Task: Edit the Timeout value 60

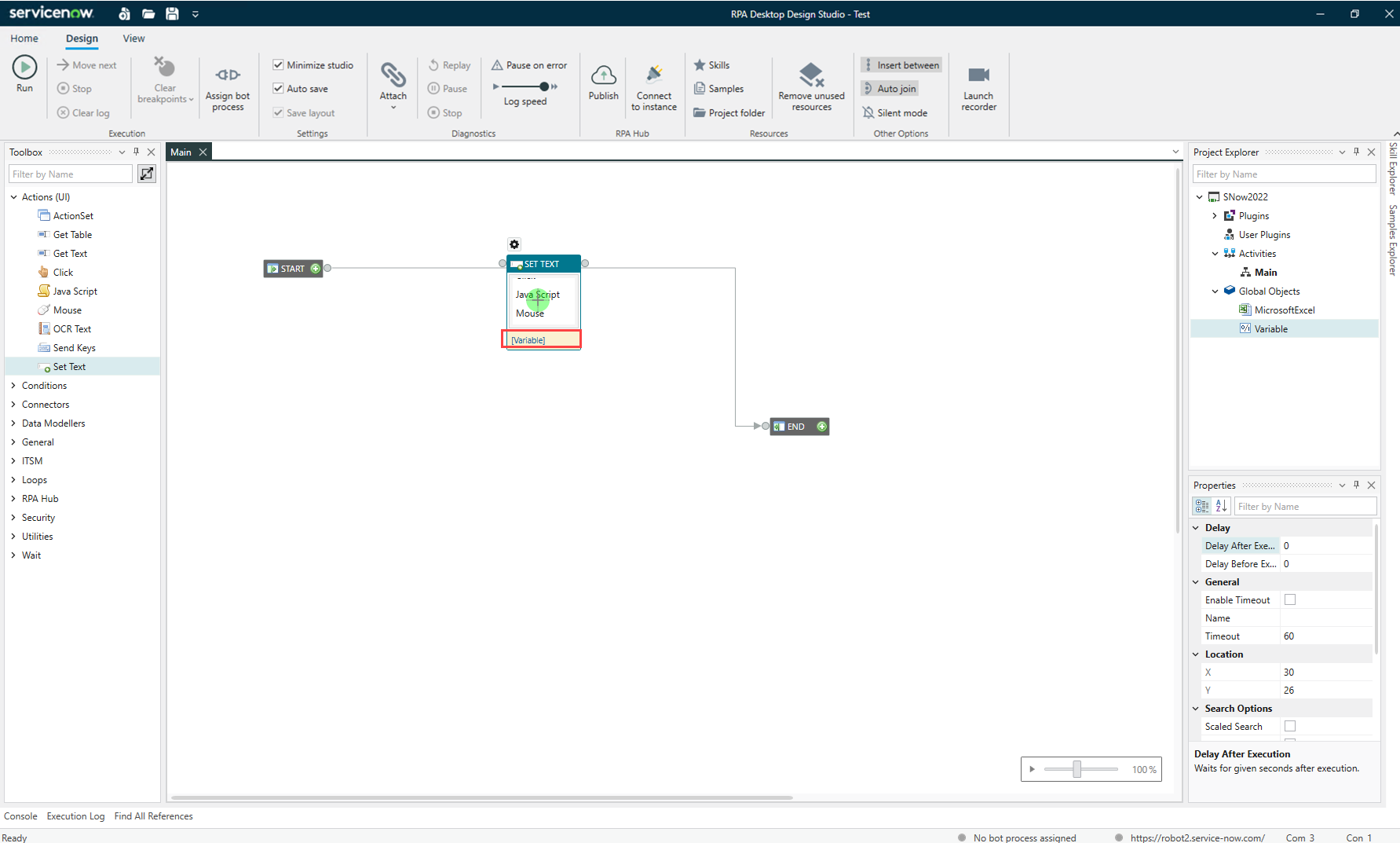Action: pyautogui.click(x=1326, y=636)
